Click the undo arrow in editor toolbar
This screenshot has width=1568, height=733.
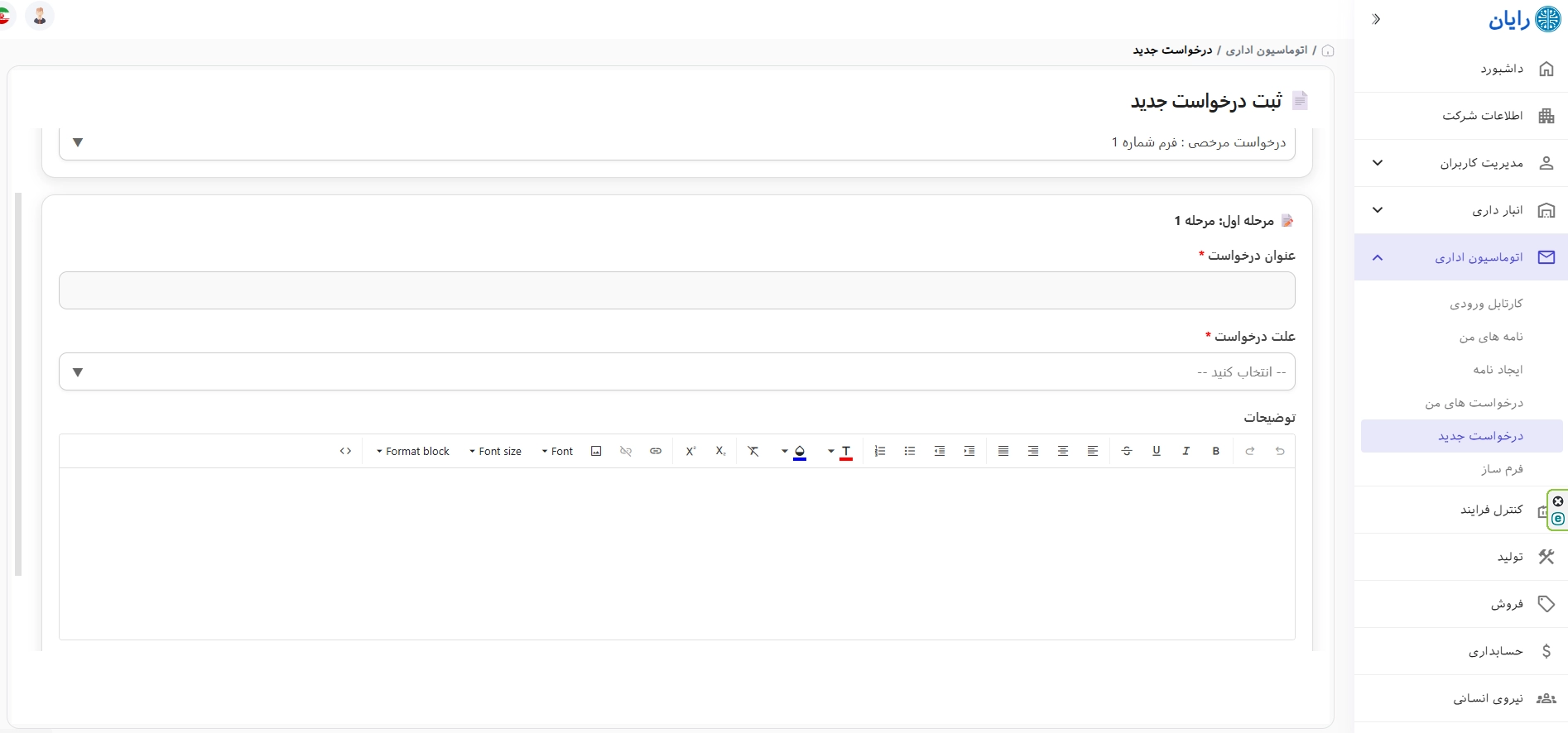(x=1280, y=451)
